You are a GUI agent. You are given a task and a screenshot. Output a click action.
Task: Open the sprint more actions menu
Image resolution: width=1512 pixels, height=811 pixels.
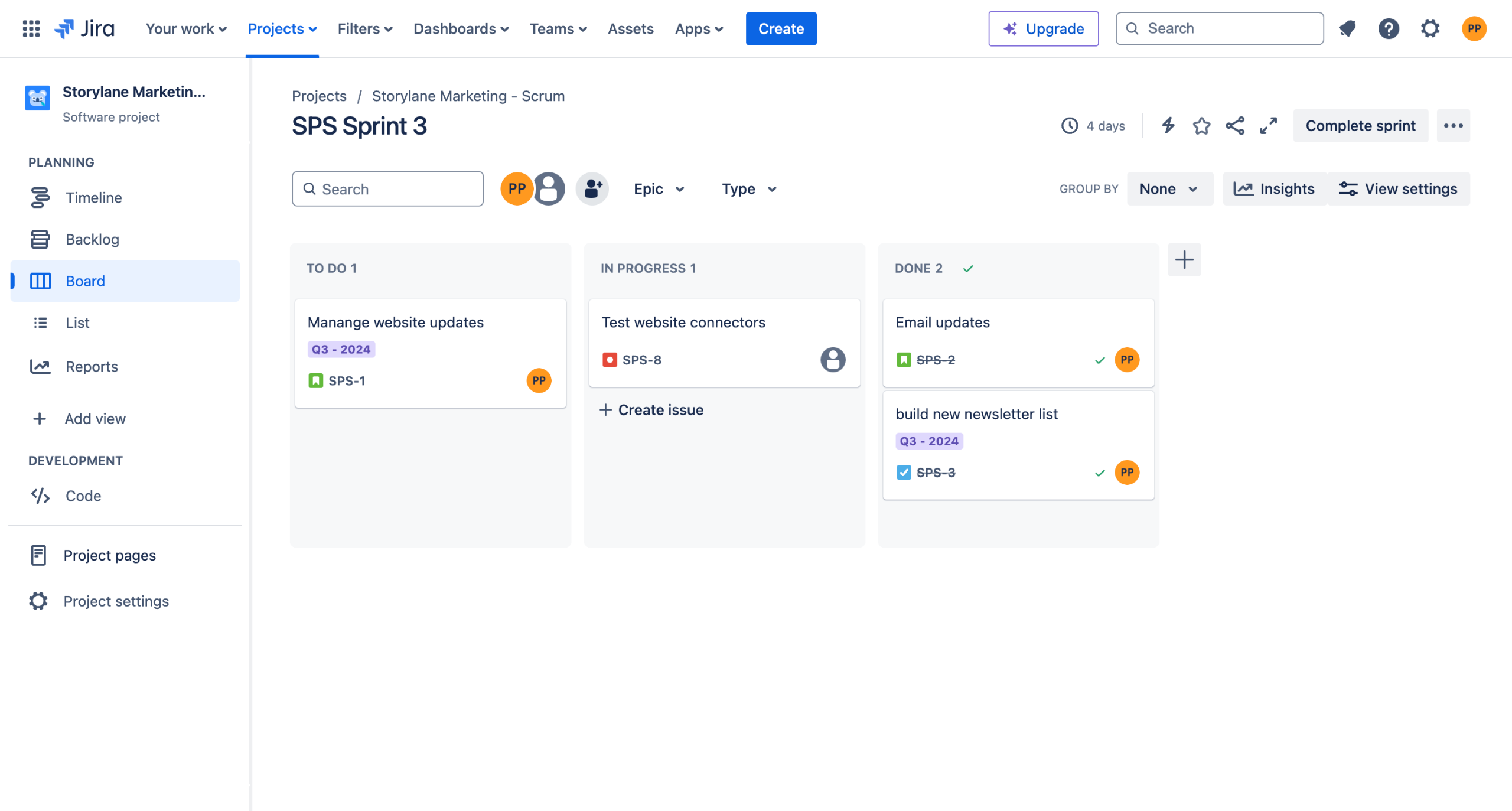pyautogui.click(x=1453, y=125)
